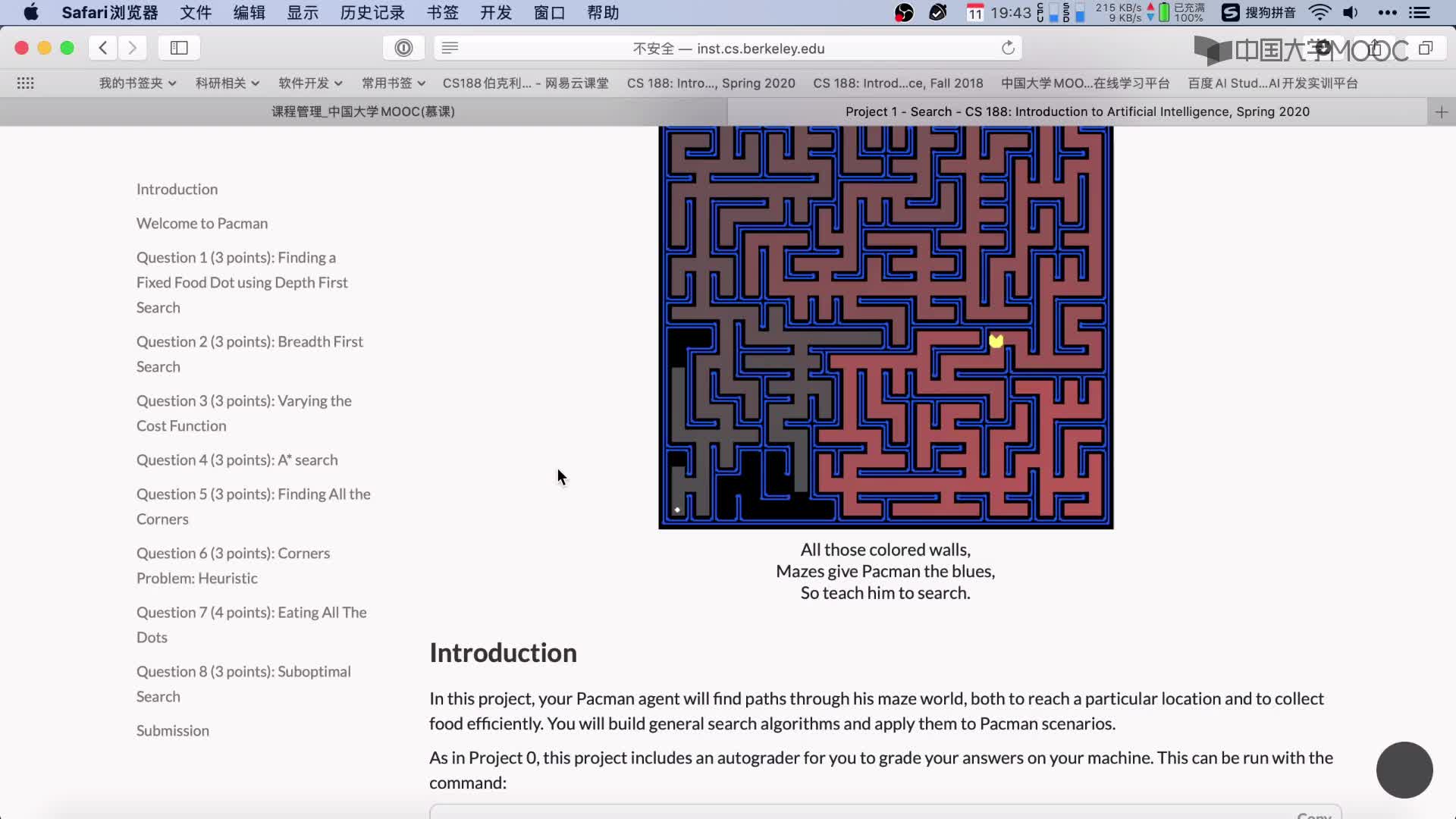This screenshot has width=1456, height=819.
Task: Go to Question 4 A* search
Action: click(237, 460)
